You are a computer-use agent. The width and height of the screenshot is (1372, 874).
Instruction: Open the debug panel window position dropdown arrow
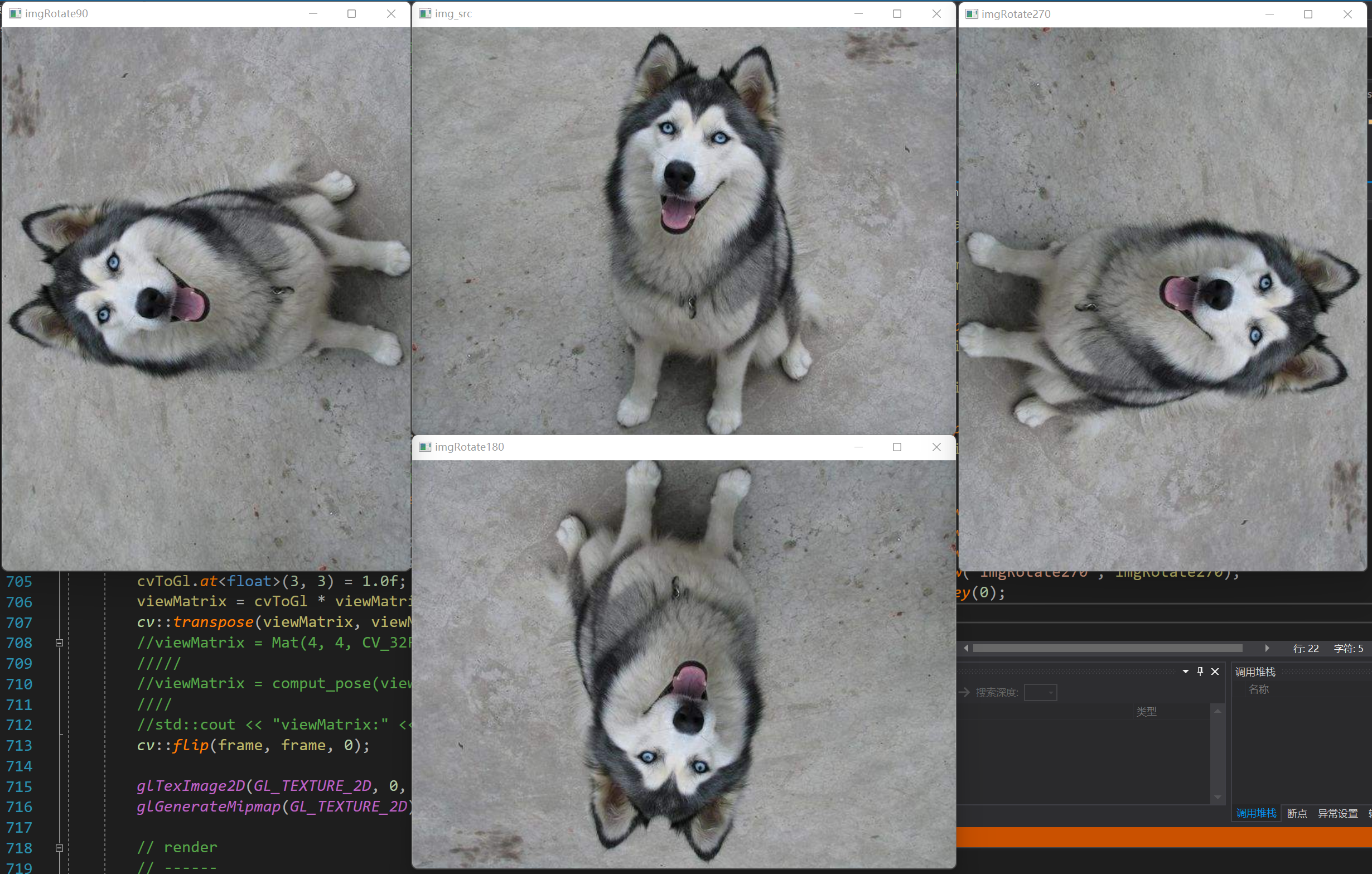pos(1185,671)
